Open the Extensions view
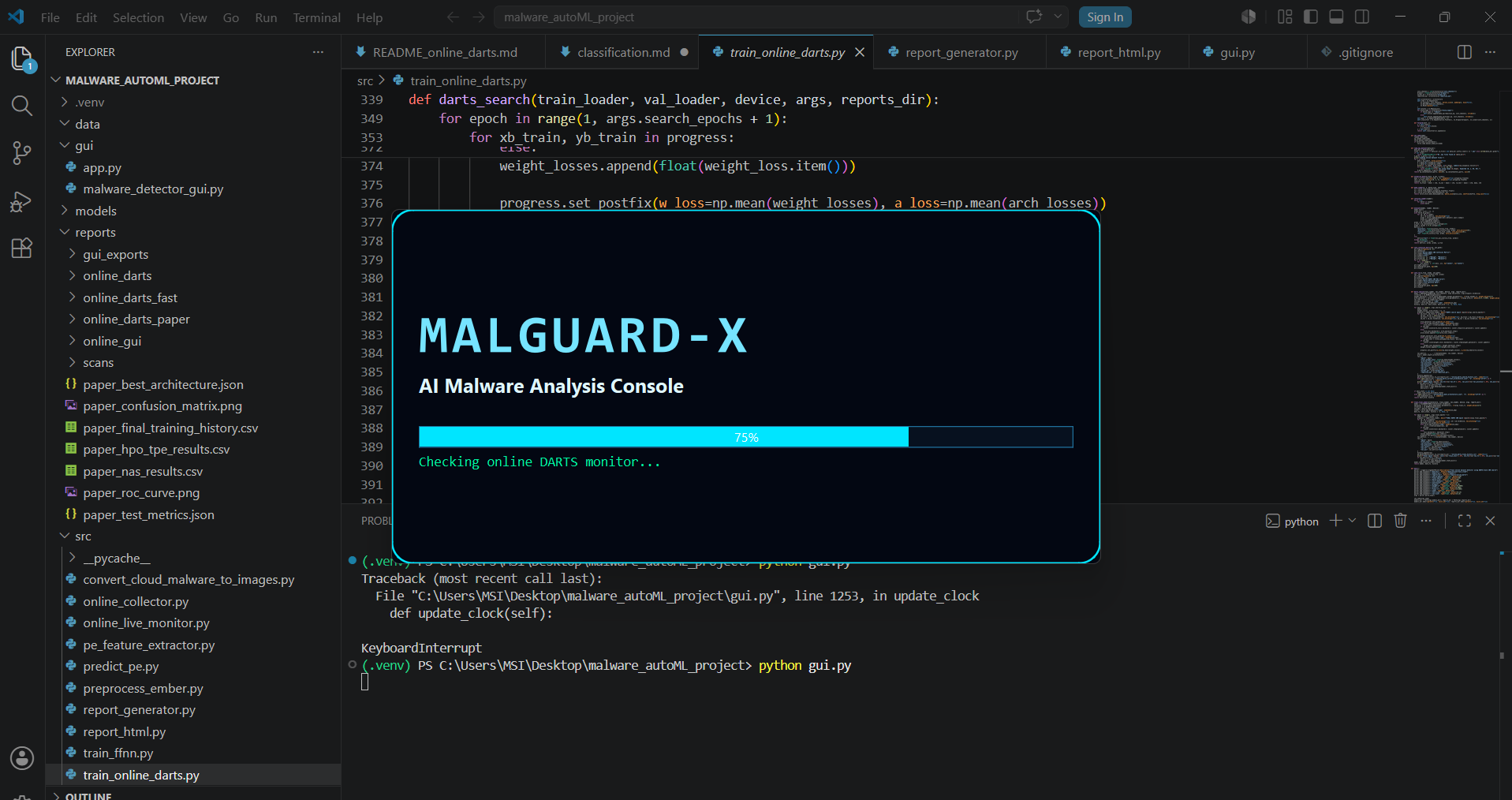This screenshot has width=1512, height=800. click(x=22, y=248)
